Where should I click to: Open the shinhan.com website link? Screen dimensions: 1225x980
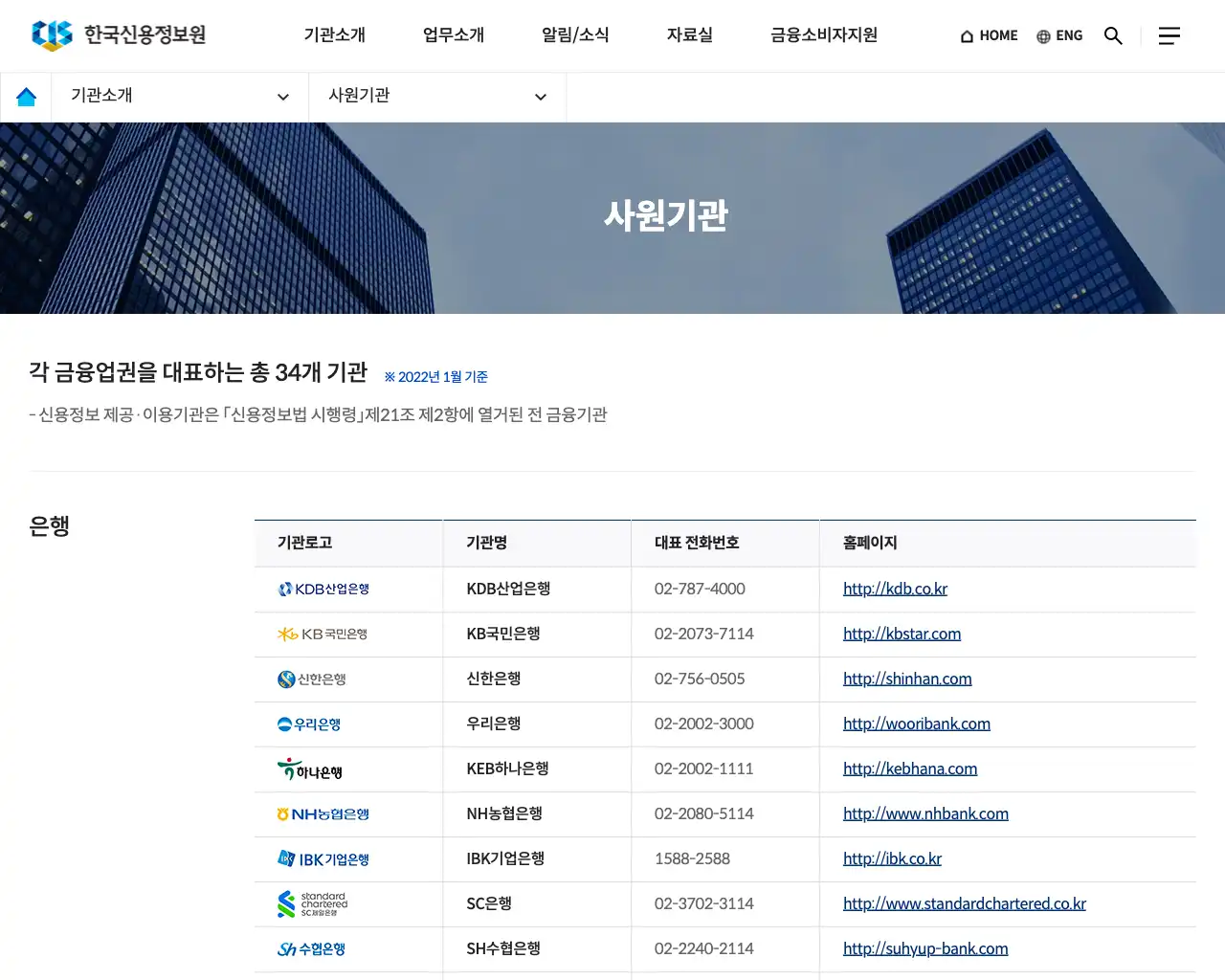pyautogui.click(x=907, y=679)
